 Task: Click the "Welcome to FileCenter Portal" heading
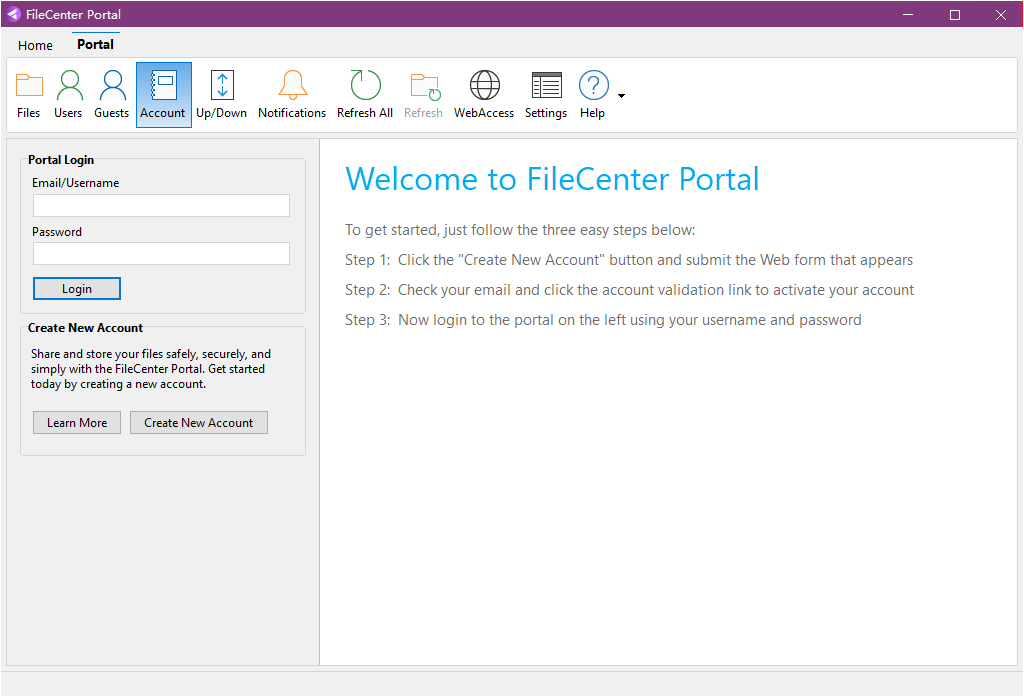pyautogui.click(x=552, y=179)
